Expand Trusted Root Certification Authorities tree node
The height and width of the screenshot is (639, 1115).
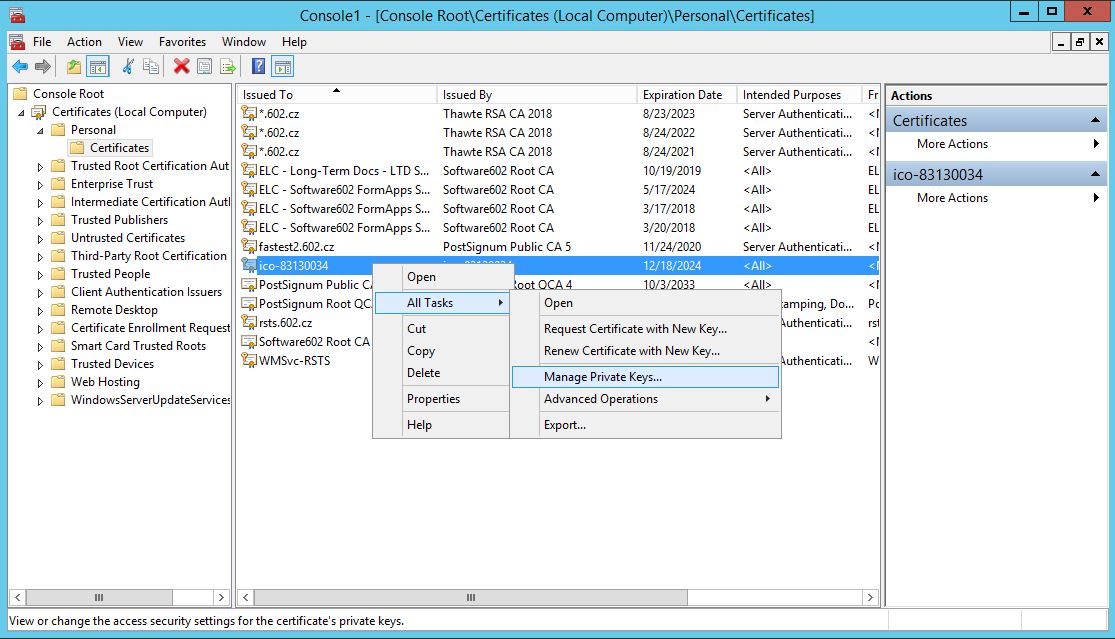point(41,167)
